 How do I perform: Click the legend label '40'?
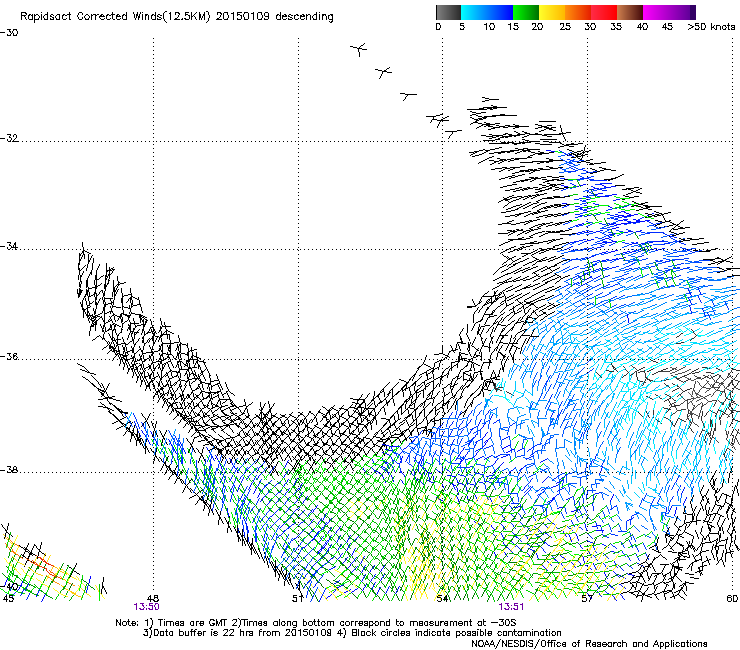point(642,27)
